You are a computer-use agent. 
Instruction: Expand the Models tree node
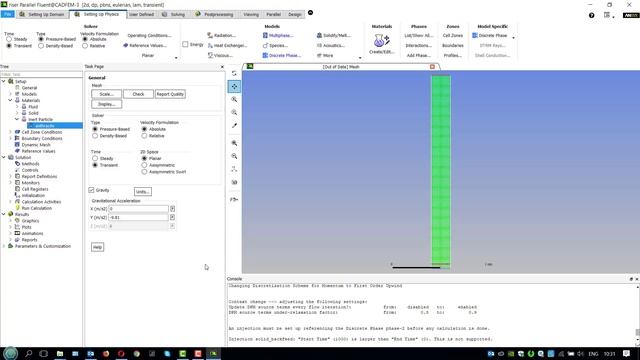(x=10, y=94)
